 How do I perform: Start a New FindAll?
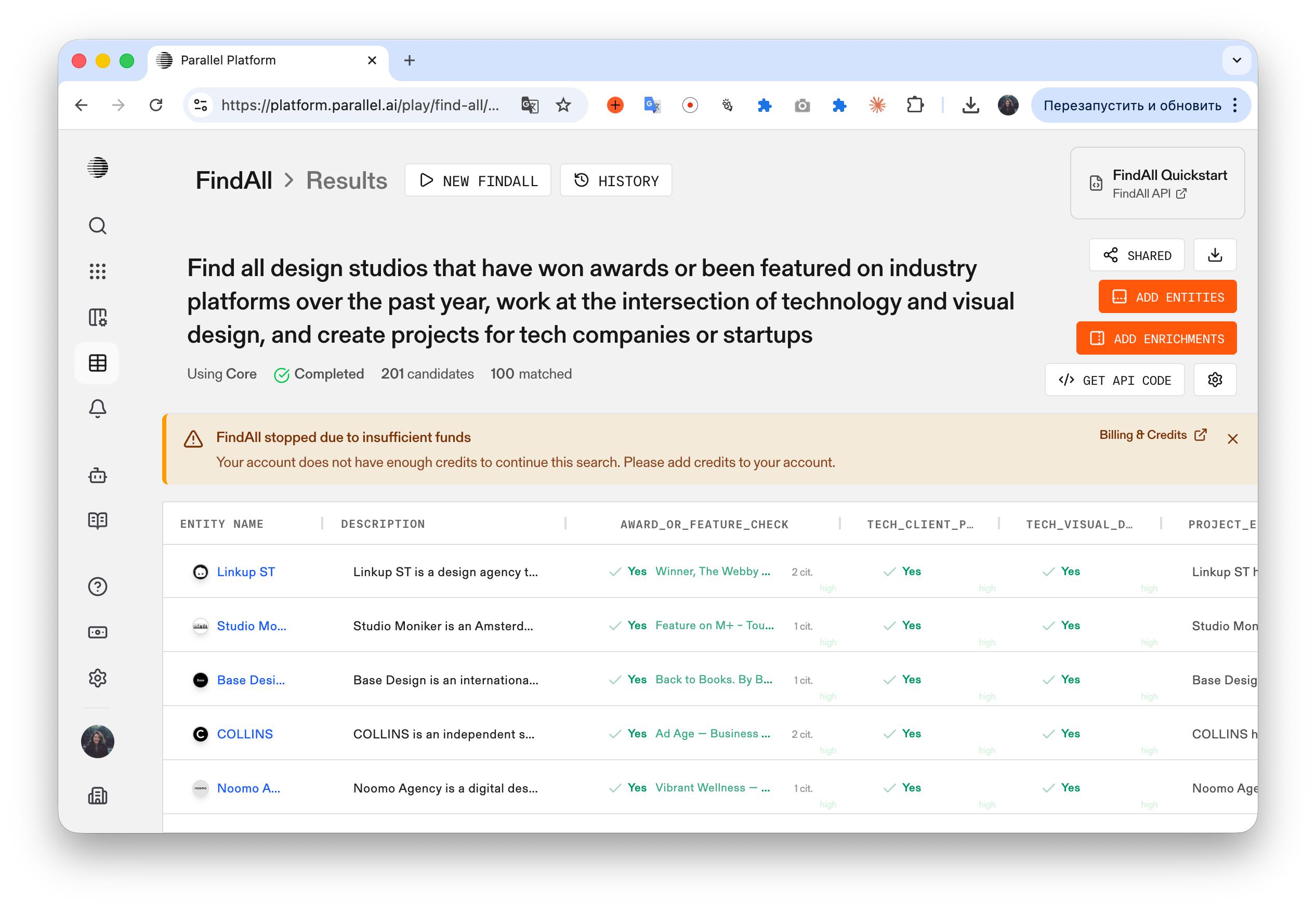point(478,180)
